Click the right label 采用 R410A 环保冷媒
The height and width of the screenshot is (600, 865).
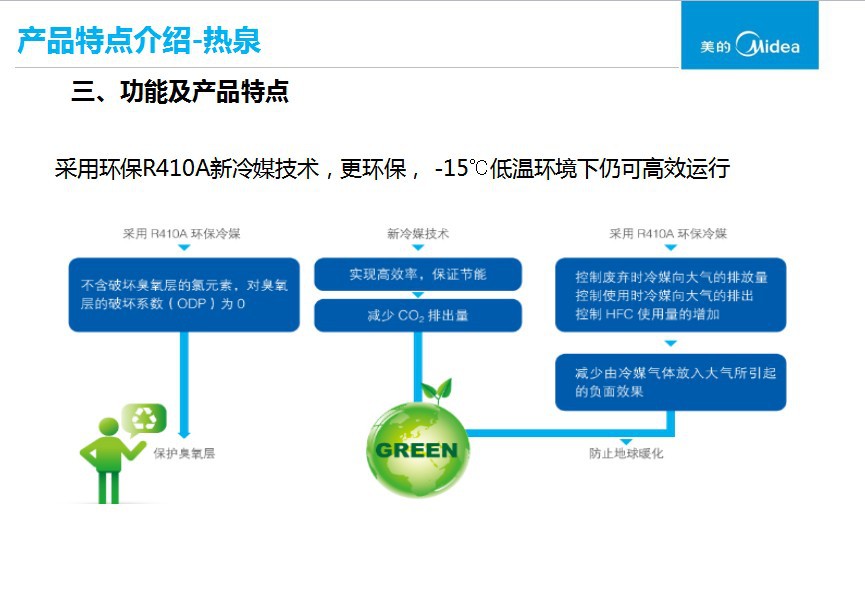coord(668,234)
